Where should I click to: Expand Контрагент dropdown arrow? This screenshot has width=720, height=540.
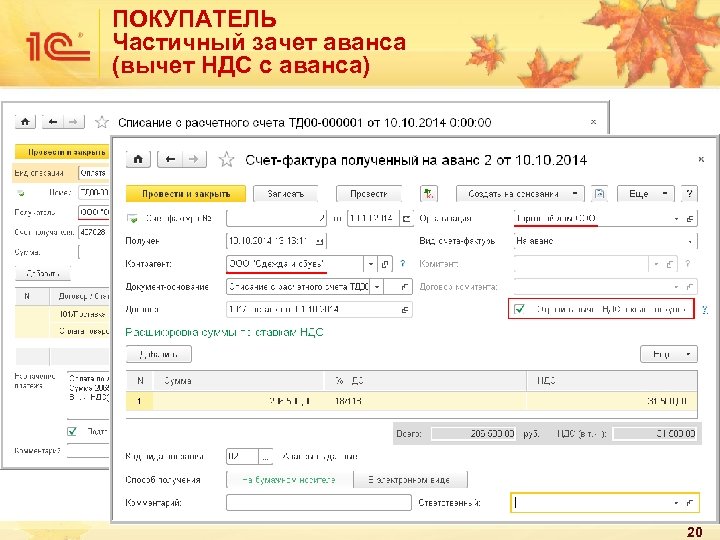(371, 264)
